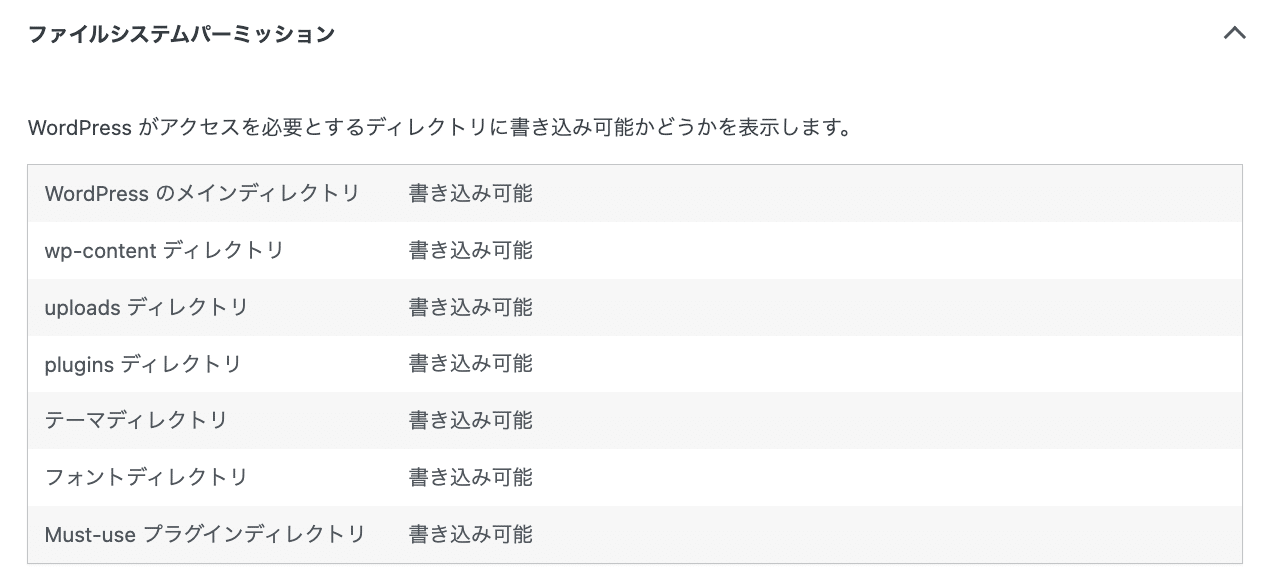The width and height of the screenshot is (1268, 582).
Task: Select 書き込み可能 status for plugins ディレクトリ
Action: (469, 364)
